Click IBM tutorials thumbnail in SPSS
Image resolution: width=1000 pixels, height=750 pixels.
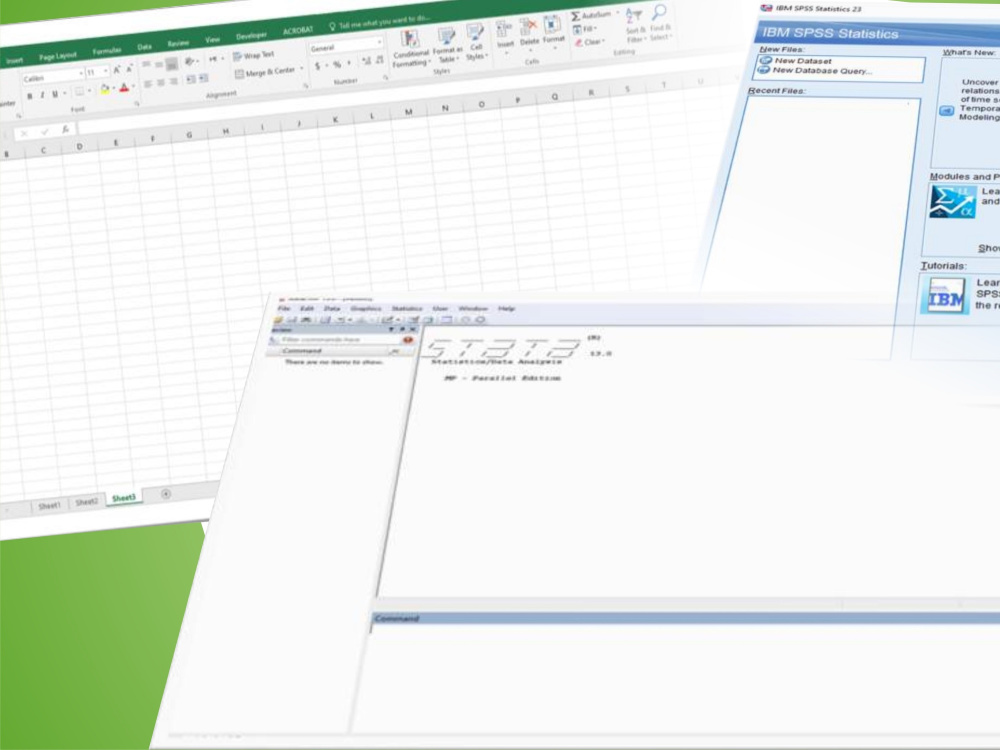click(945, 295)
